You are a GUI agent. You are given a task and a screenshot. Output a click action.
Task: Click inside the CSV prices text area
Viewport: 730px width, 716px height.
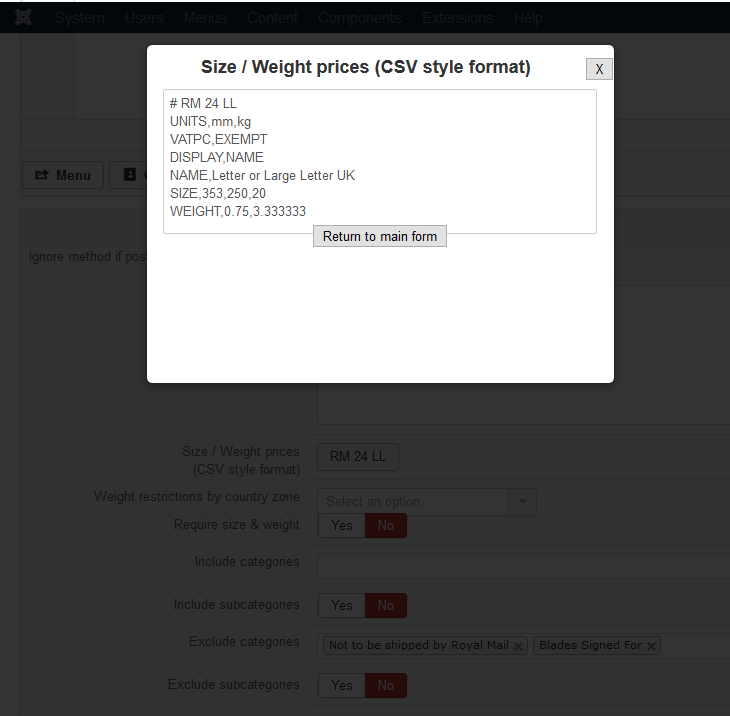tap(380, 162)
